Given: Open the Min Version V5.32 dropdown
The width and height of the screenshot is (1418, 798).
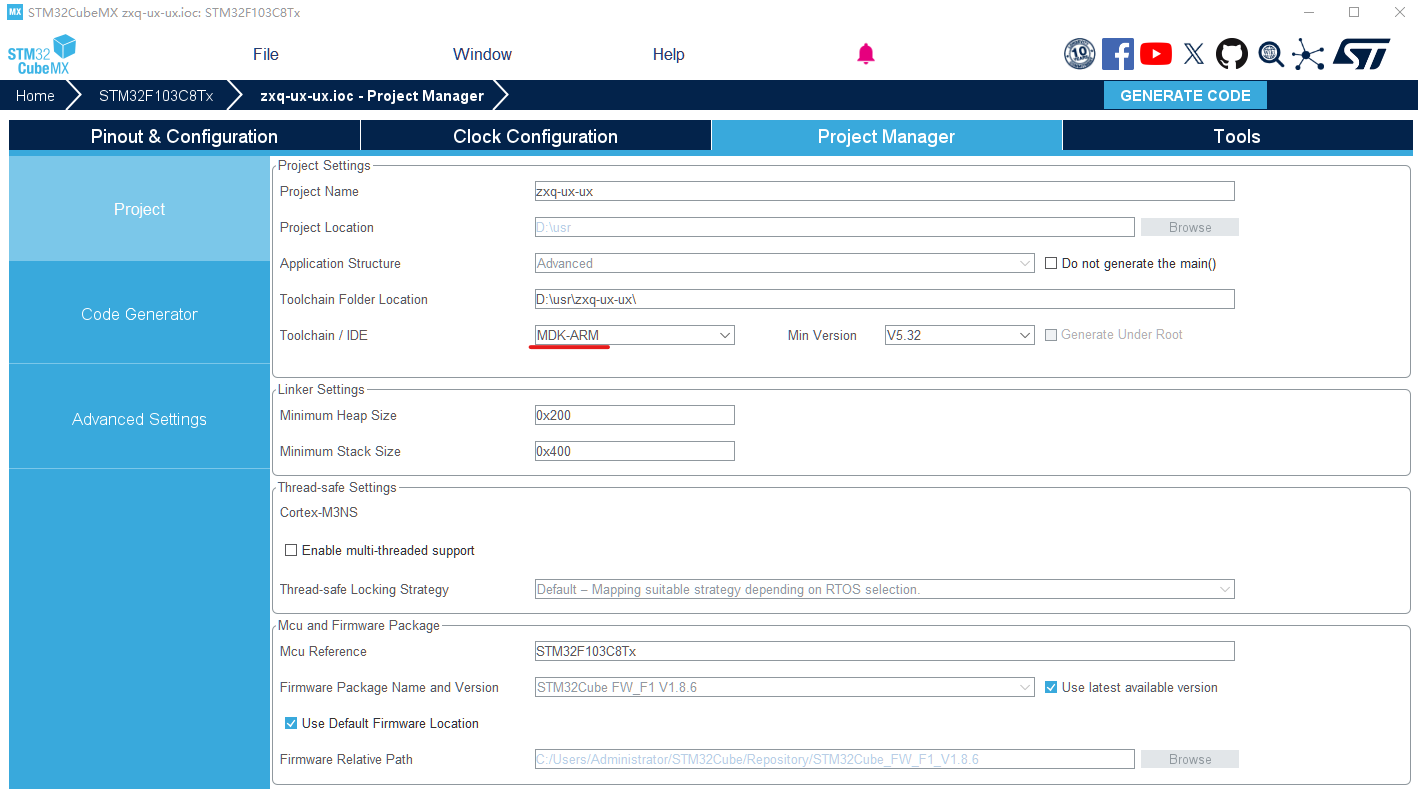Looking at the screenshot, I should tap(960, 336).
